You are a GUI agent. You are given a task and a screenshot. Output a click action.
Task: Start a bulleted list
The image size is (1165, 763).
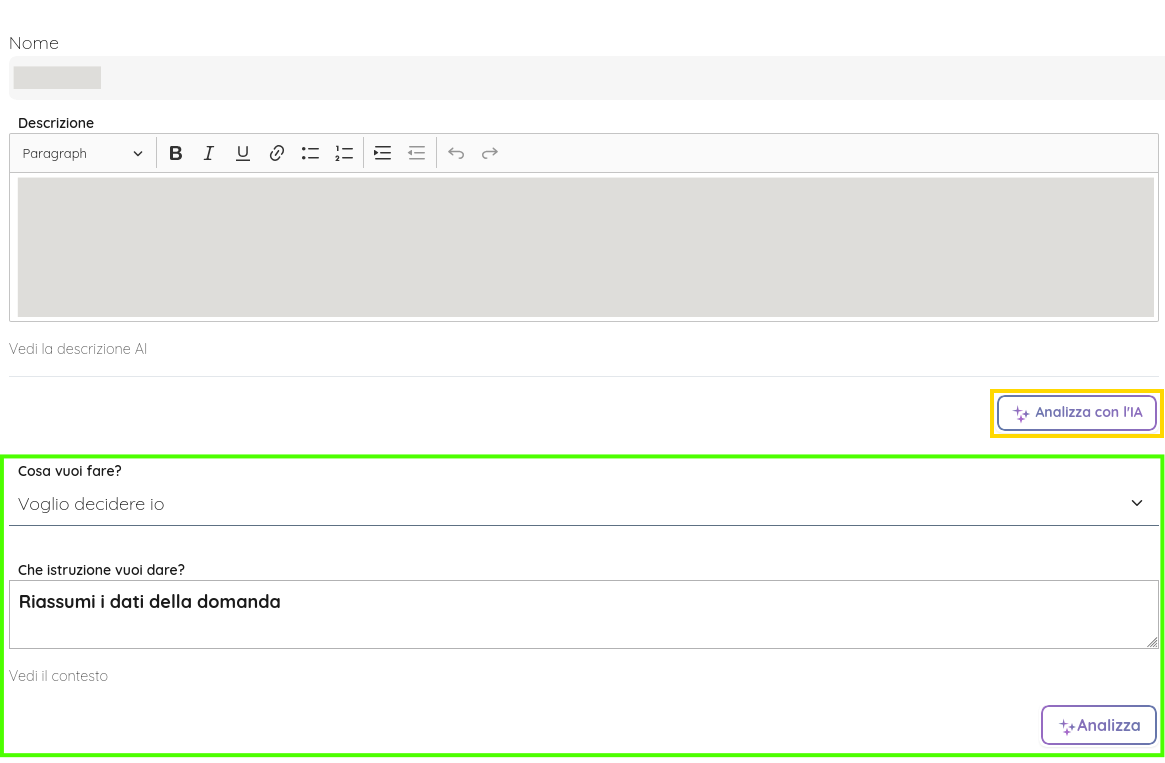[x=310, y=153]
